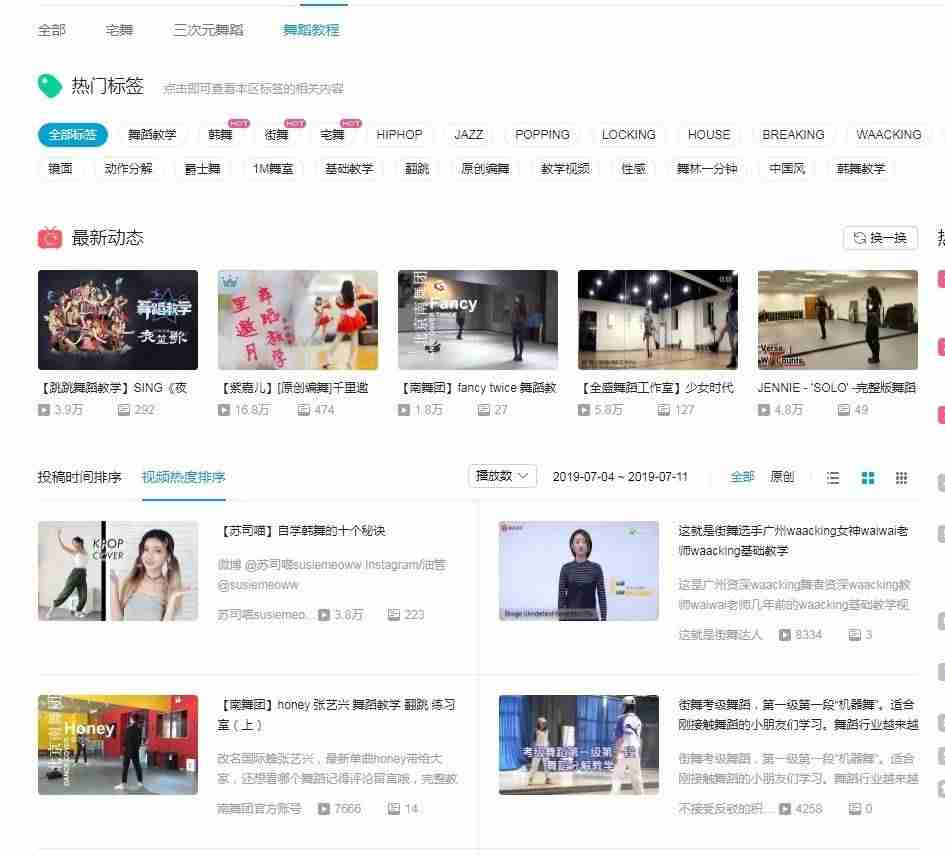Open the 三次元舞蹈 category tab
The image size is (945, 855).
208,30
